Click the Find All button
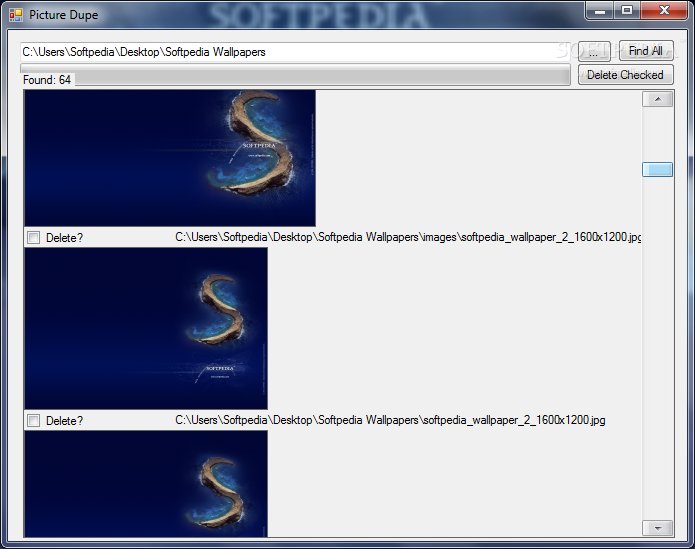 [x=646, y=51]
